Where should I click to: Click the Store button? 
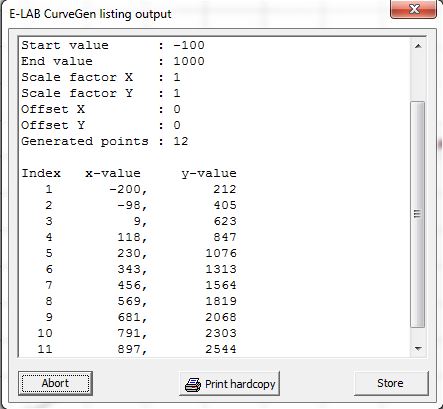391,383
